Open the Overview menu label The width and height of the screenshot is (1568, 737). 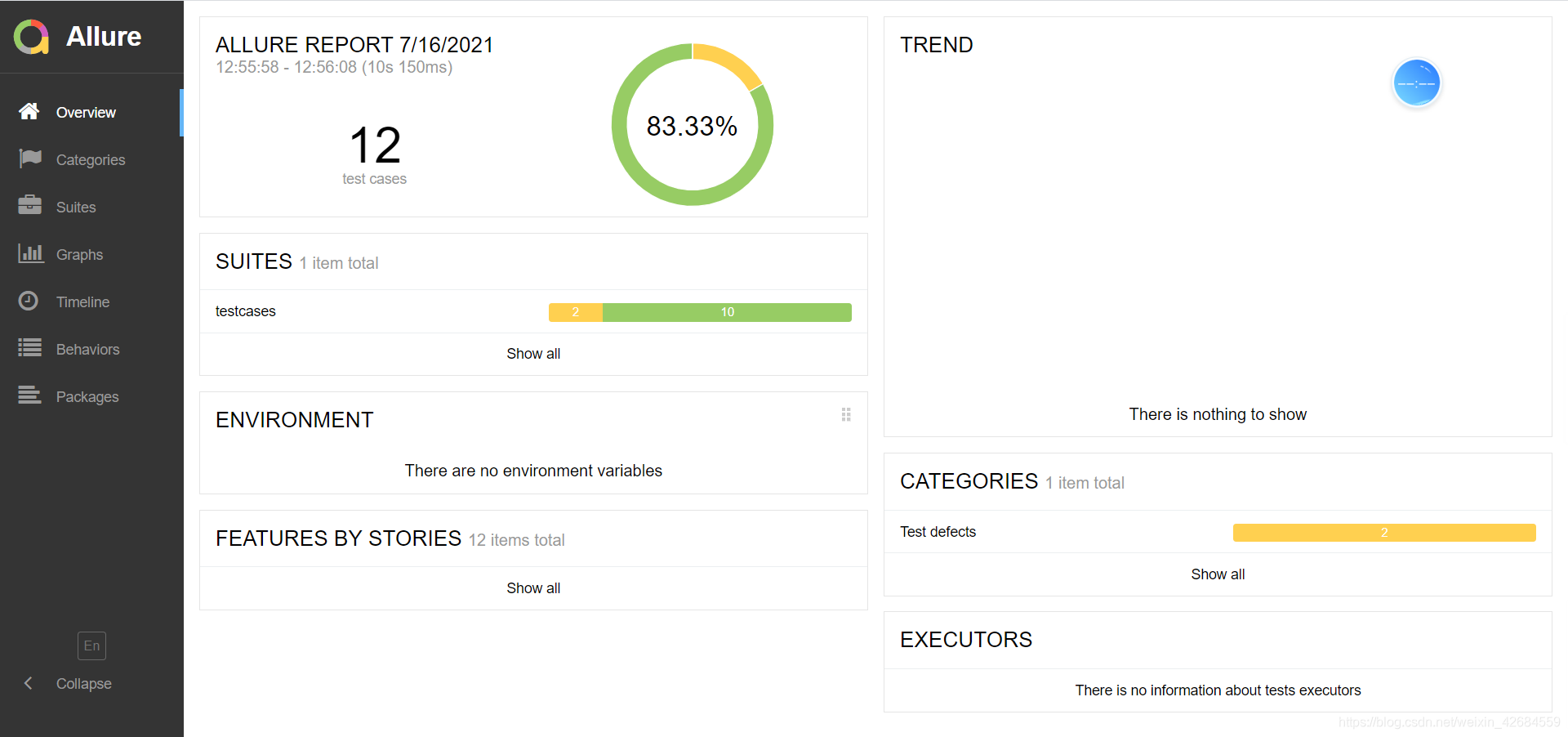pyautogui.click(x=86, y=113)
